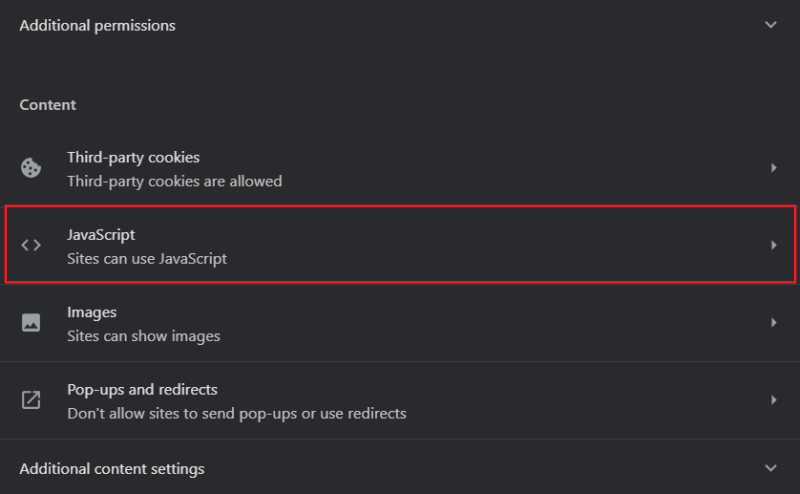The width and height of the screenshot is (800, 494).
Task: Click the Images picture icon
Action: coord(31,323)
